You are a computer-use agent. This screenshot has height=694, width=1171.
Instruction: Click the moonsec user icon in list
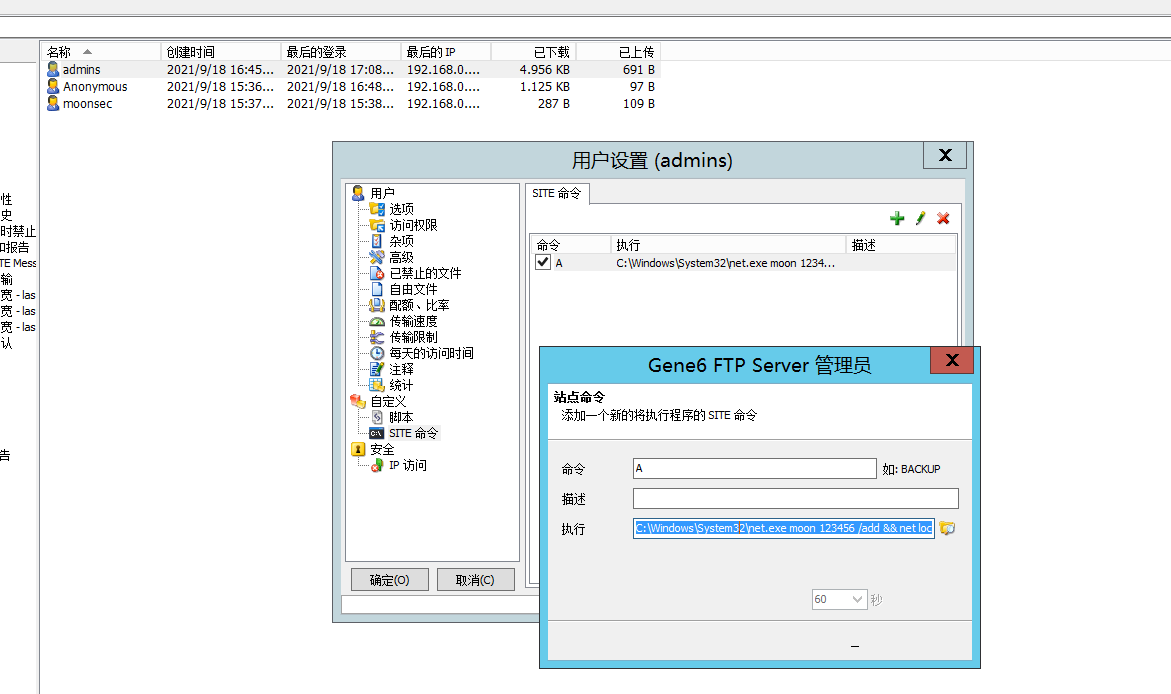[53, 103]
